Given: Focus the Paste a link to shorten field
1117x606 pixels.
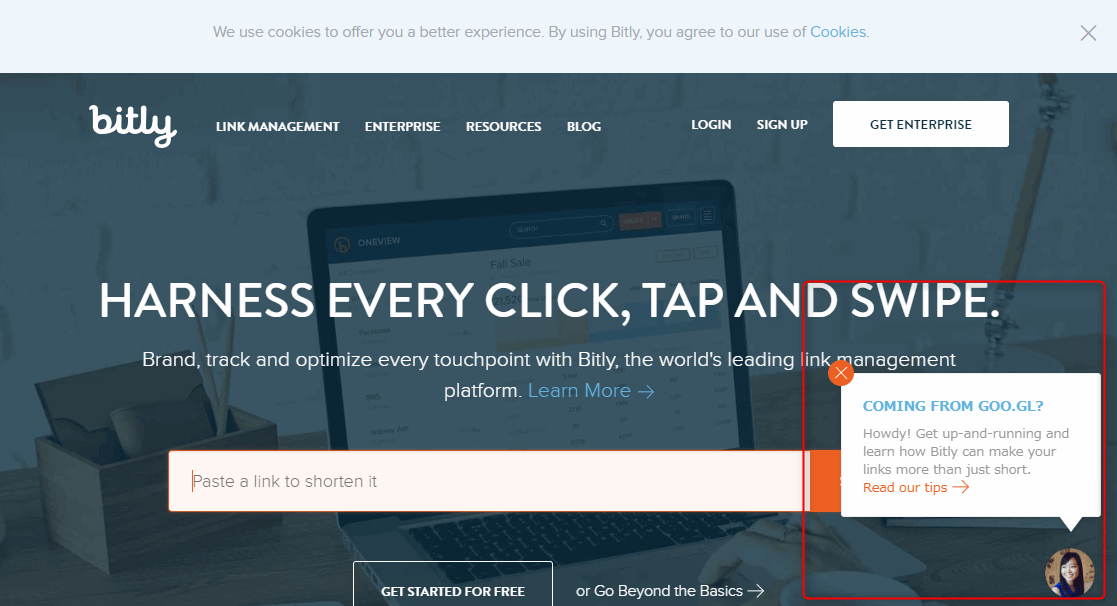Looking at the screenshot, I should (489, 481).
